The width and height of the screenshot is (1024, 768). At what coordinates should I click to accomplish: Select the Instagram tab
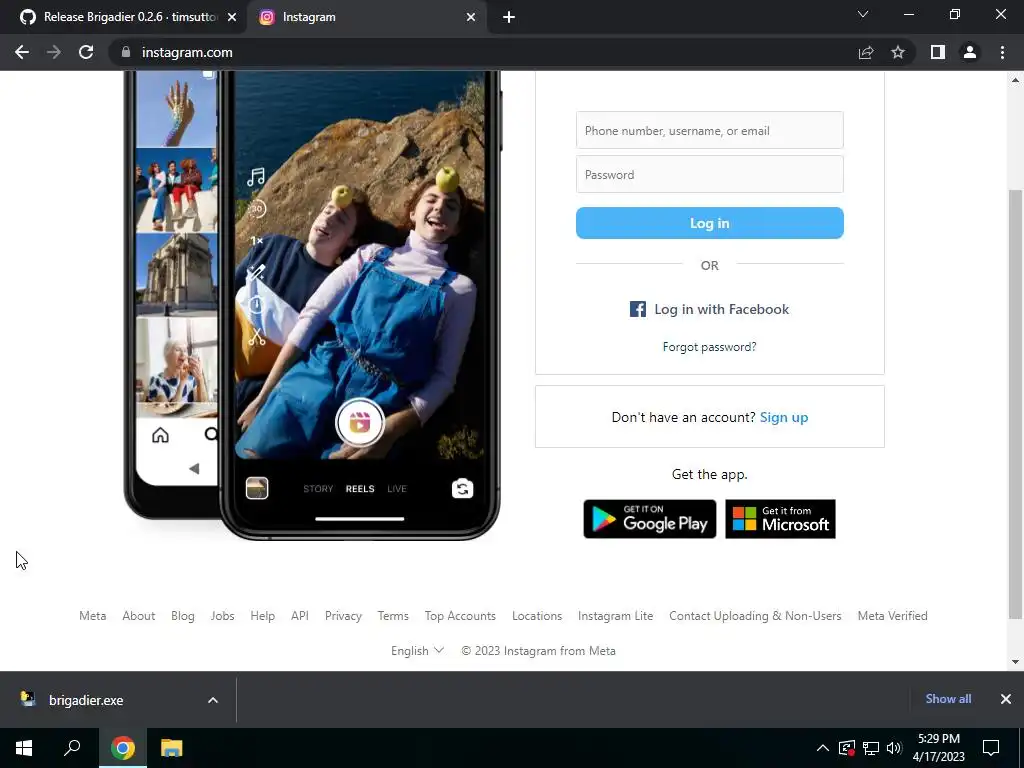366,18
